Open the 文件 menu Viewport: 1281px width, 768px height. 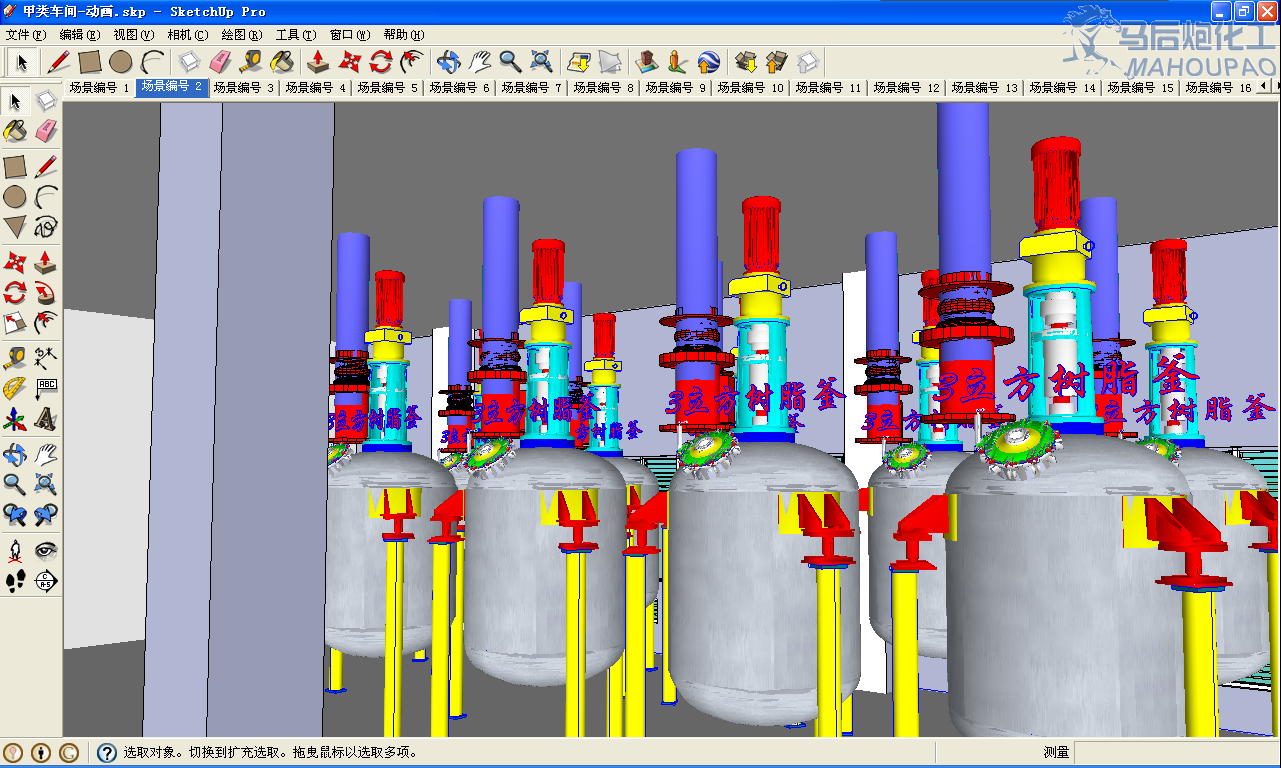(26, 35)
